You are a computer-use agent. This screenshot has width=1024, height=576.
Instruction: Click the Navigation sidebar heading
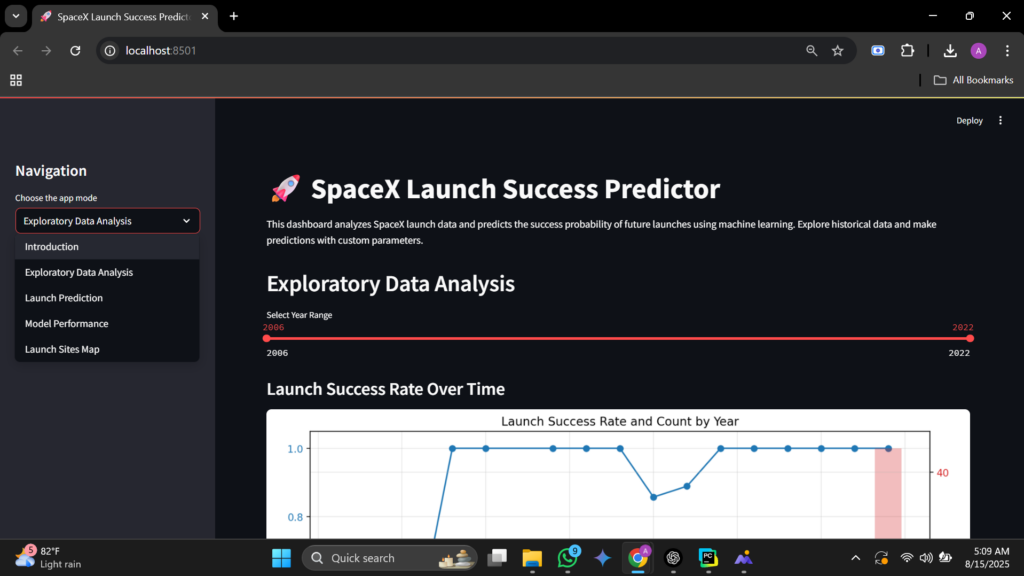point(51,170)
